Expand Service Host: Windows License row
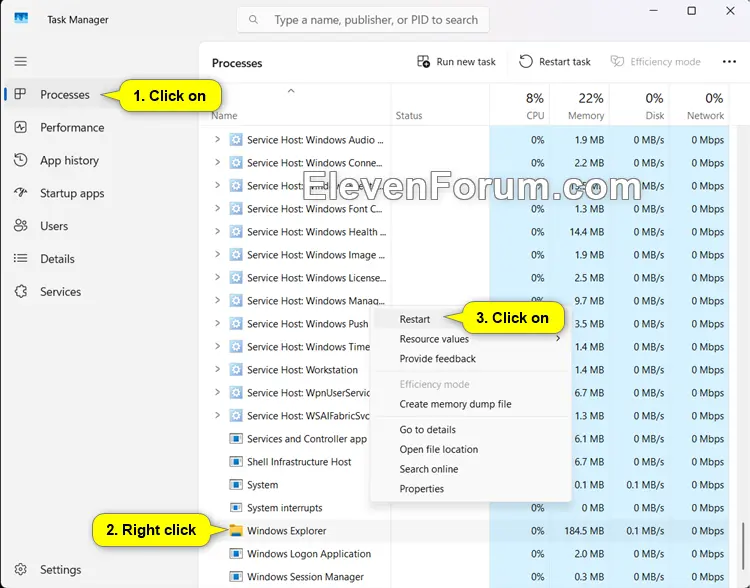750x588 pixels. point(218,277)
